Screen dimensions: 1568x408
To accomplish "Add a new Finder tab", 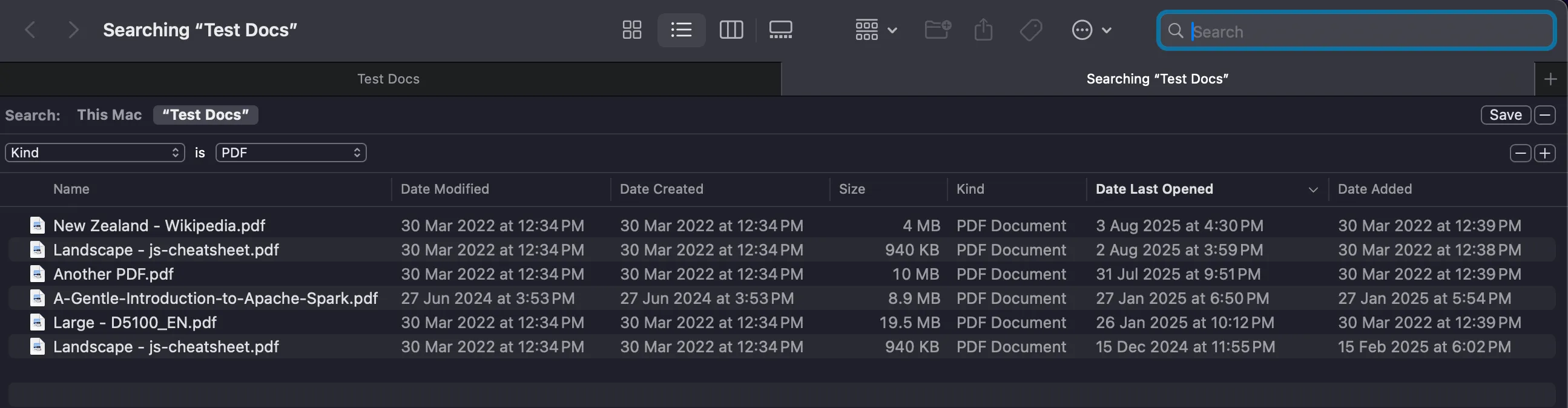I will (1550, 79).
